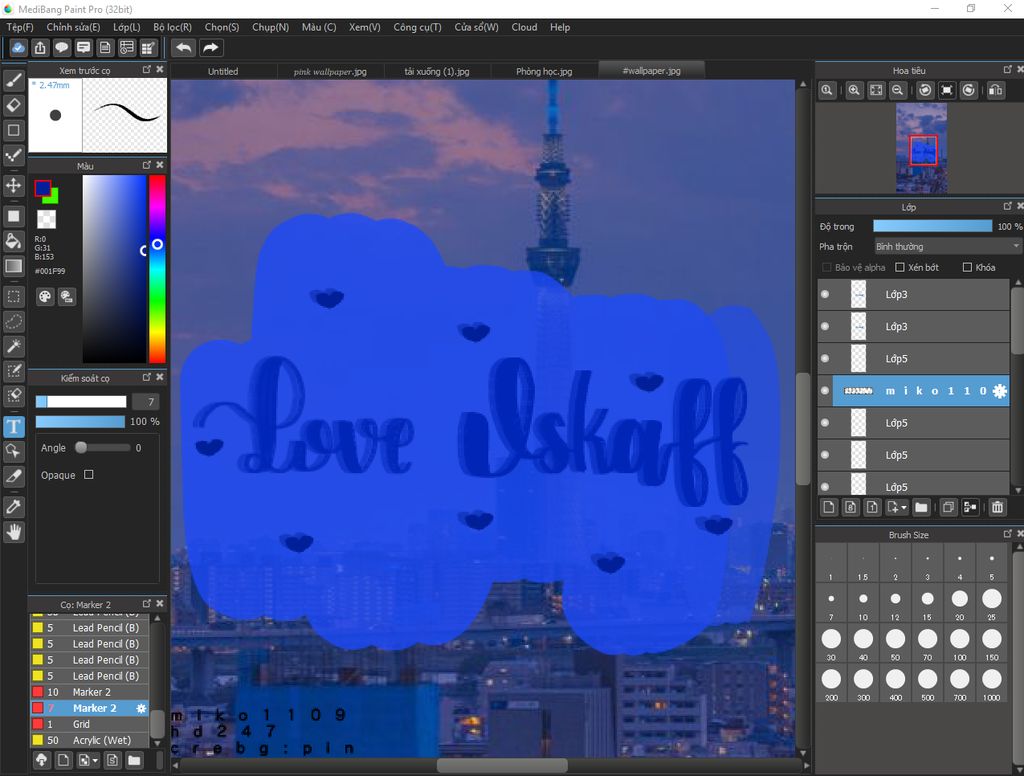Select the Brush tool in the left toolbar
The height and width of the screenshot is (776, 1024).
tap(13, 80)
